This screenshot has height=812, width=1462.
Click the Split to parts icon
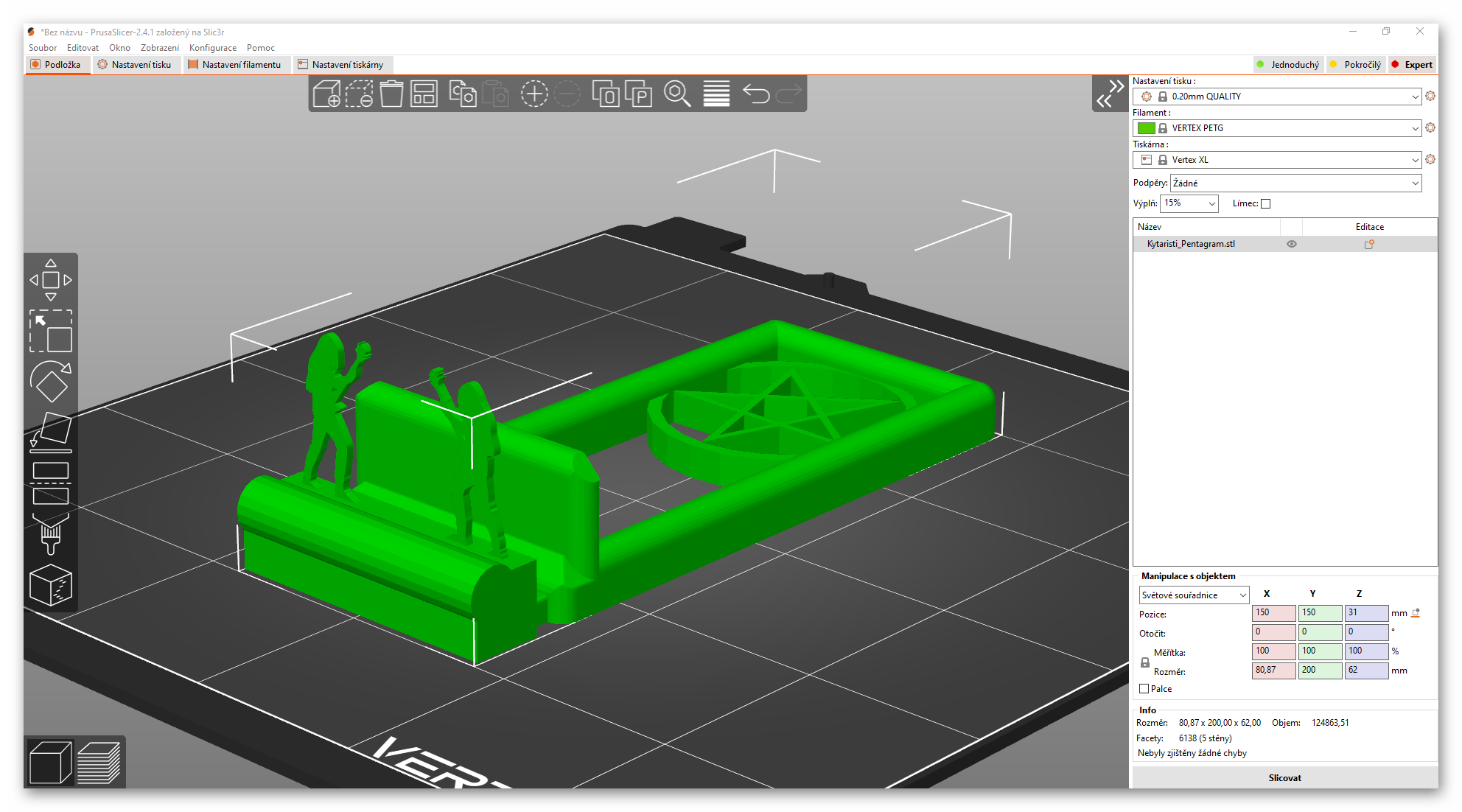click(638, 94)
